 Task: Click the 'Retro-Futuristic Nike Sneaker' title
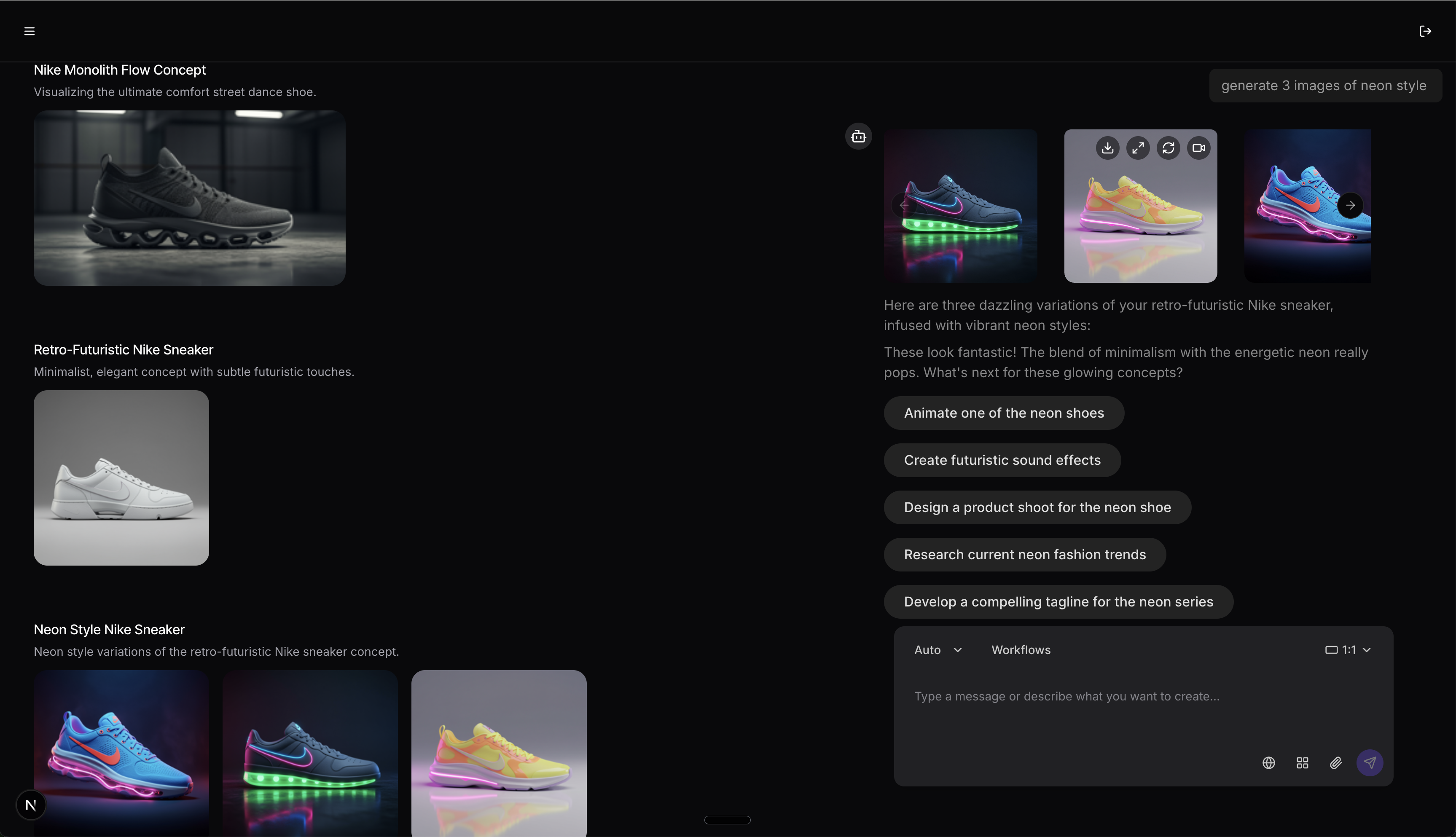pos(124,349)
